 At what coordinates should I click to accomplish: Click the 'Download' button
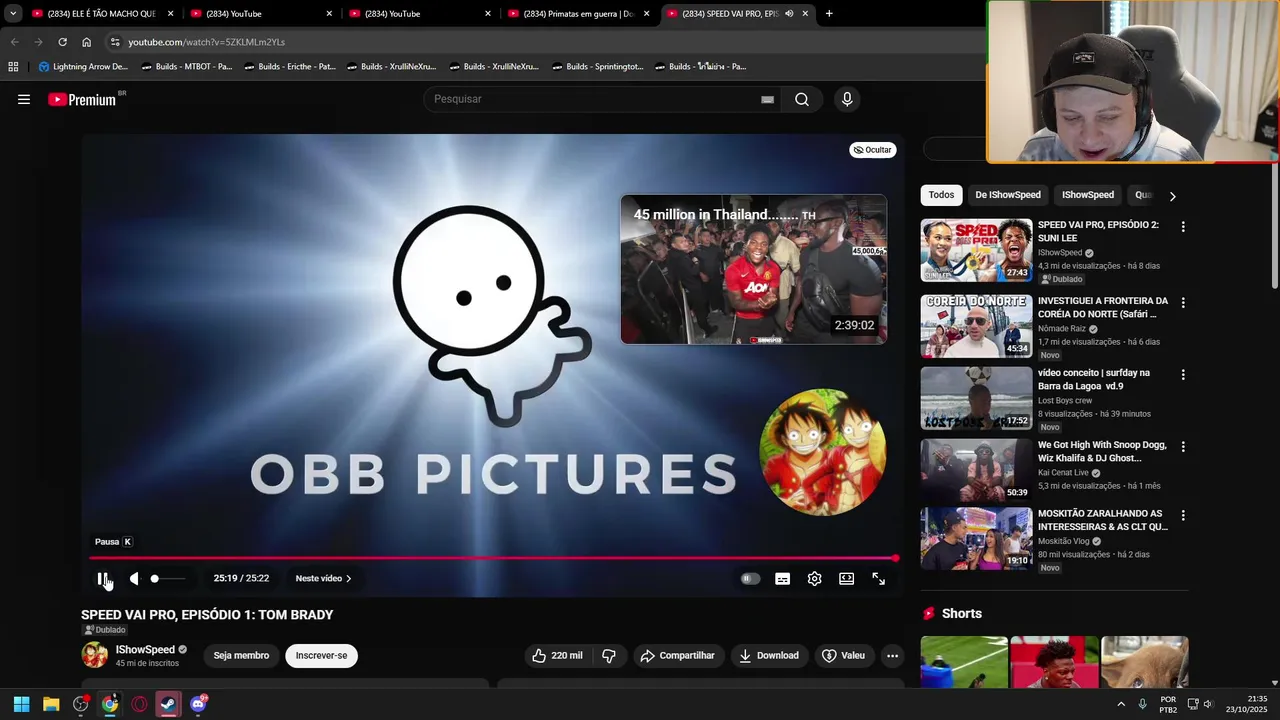tap(769, 655)
